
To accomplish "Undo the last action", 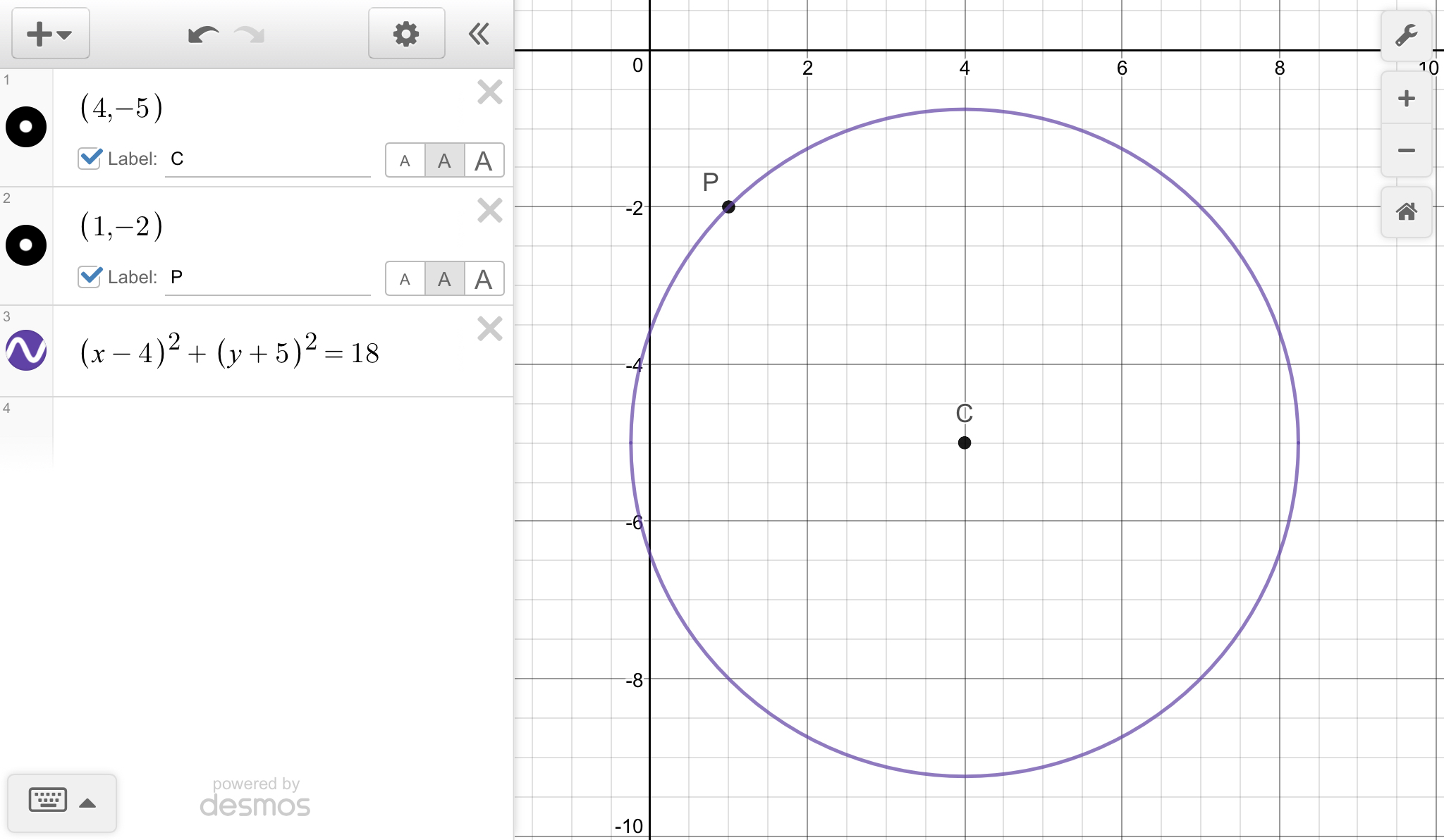I will pos(203,34).
